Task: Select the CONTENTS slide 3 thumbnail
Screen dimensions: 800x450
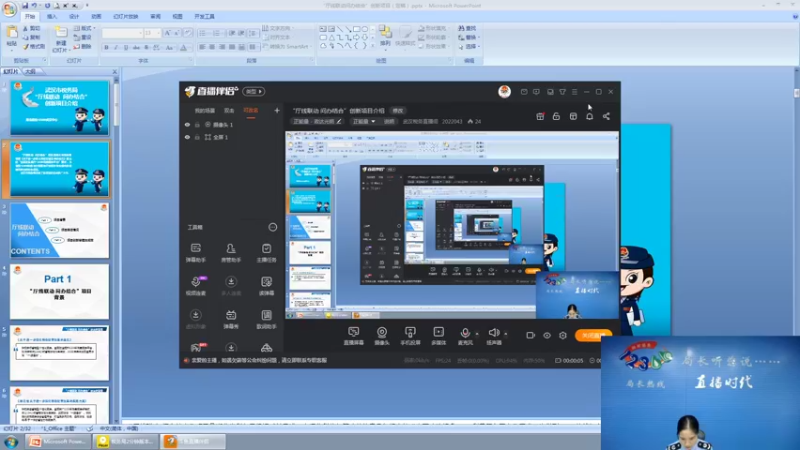Action: point(59,230)
